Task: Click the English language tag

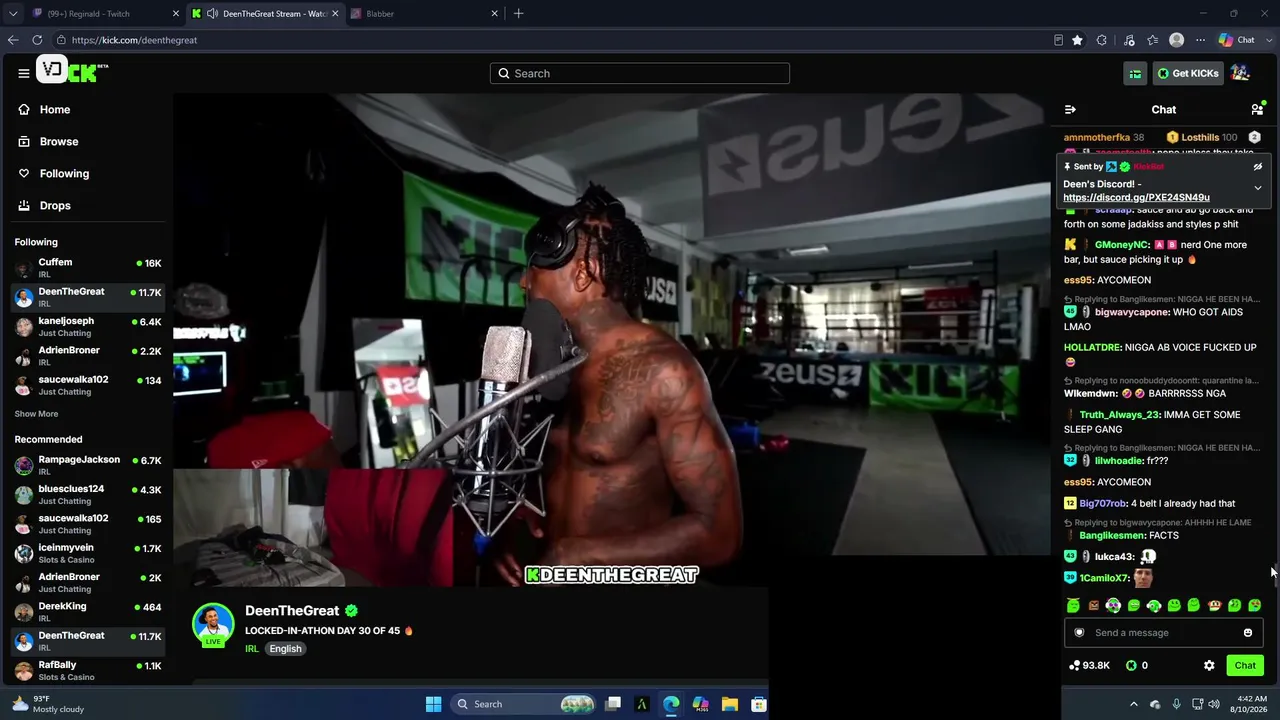Action: 285,649
